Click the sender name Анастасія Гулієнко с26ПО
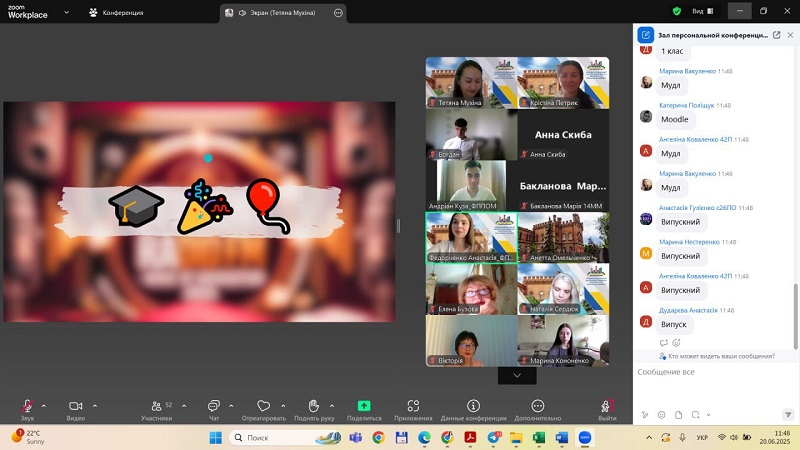The image size is (800, 450). pos(697,208)
